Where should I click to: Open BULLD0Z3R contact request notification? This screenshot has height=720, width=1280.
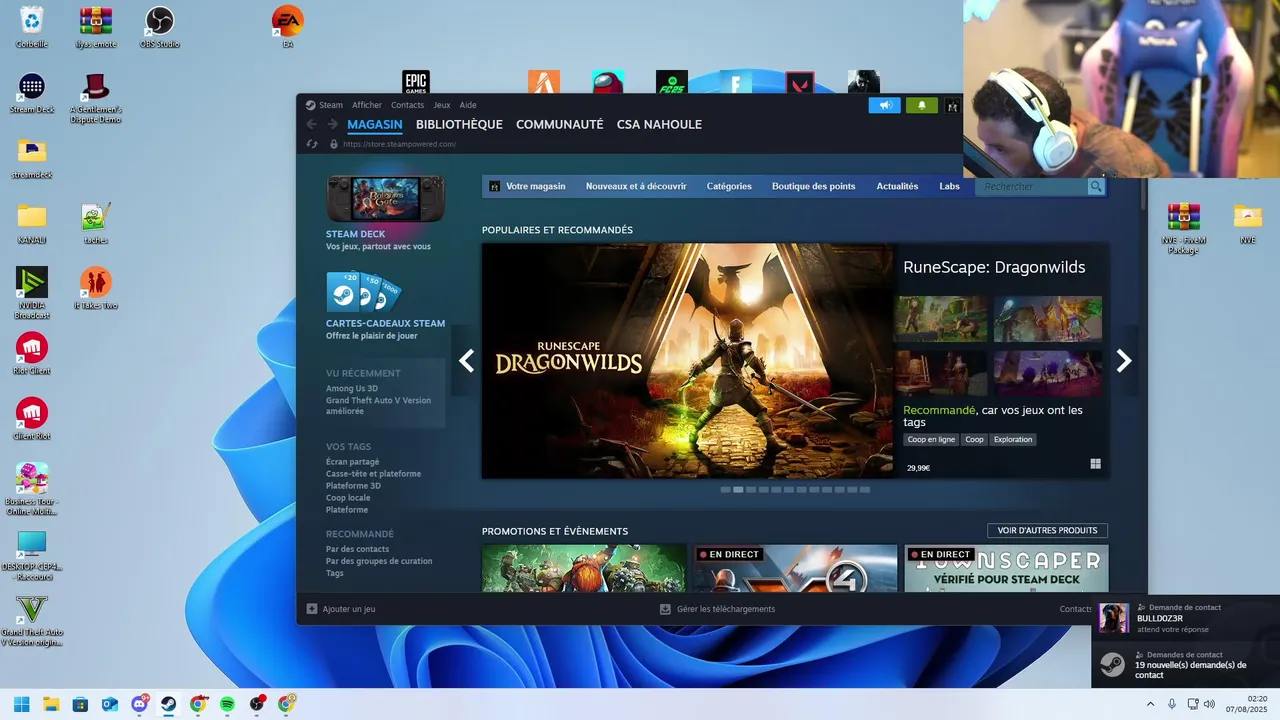(x=1186, y=619)
